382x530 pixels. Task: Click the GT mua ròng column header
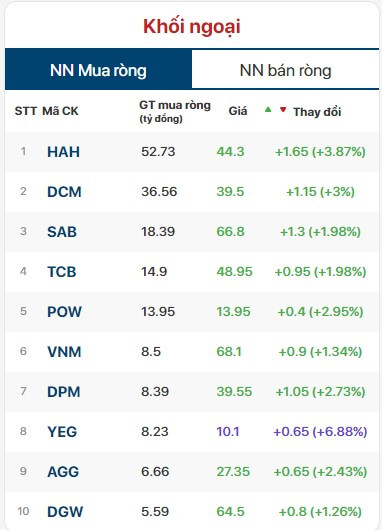pyautogui.click(x=175, y=111)
